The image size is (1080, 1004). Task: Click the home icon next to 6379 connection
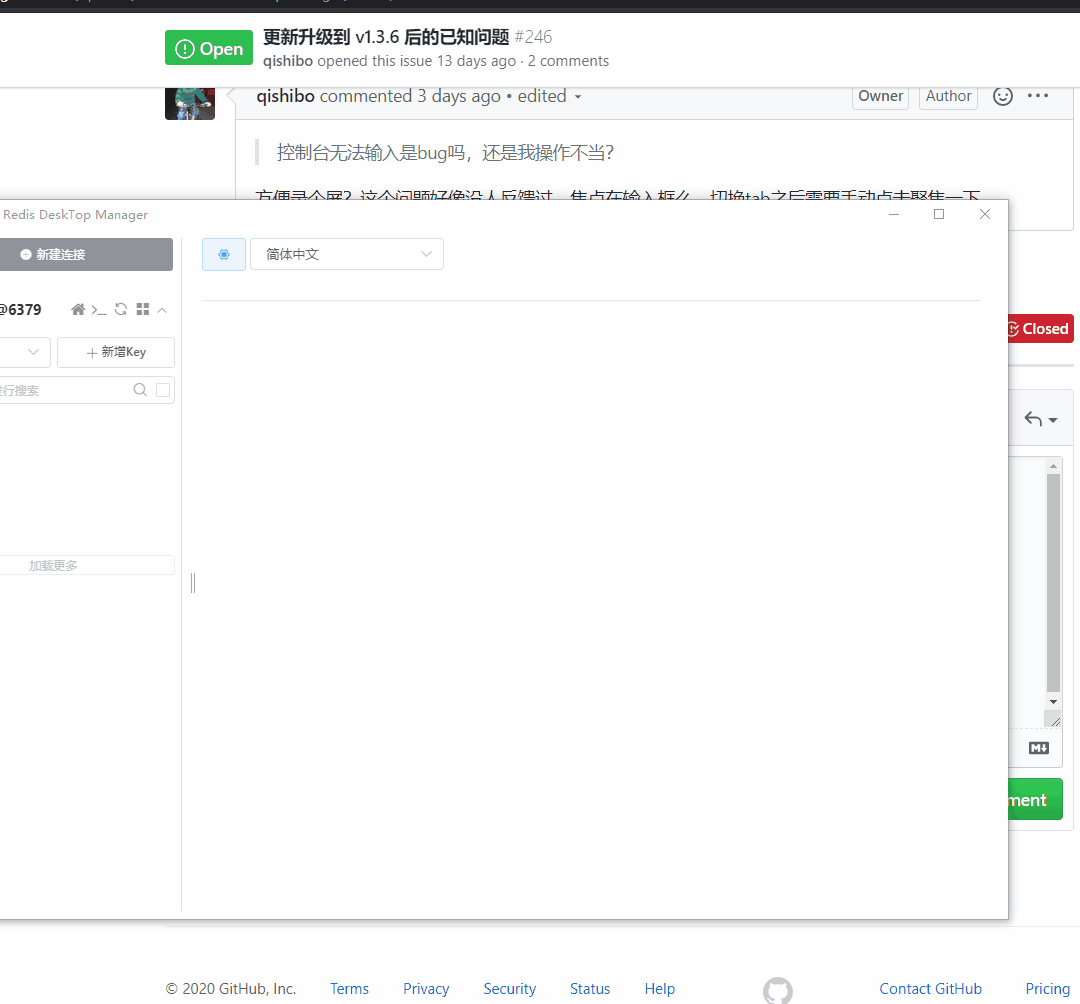click(x=78, y=310)
